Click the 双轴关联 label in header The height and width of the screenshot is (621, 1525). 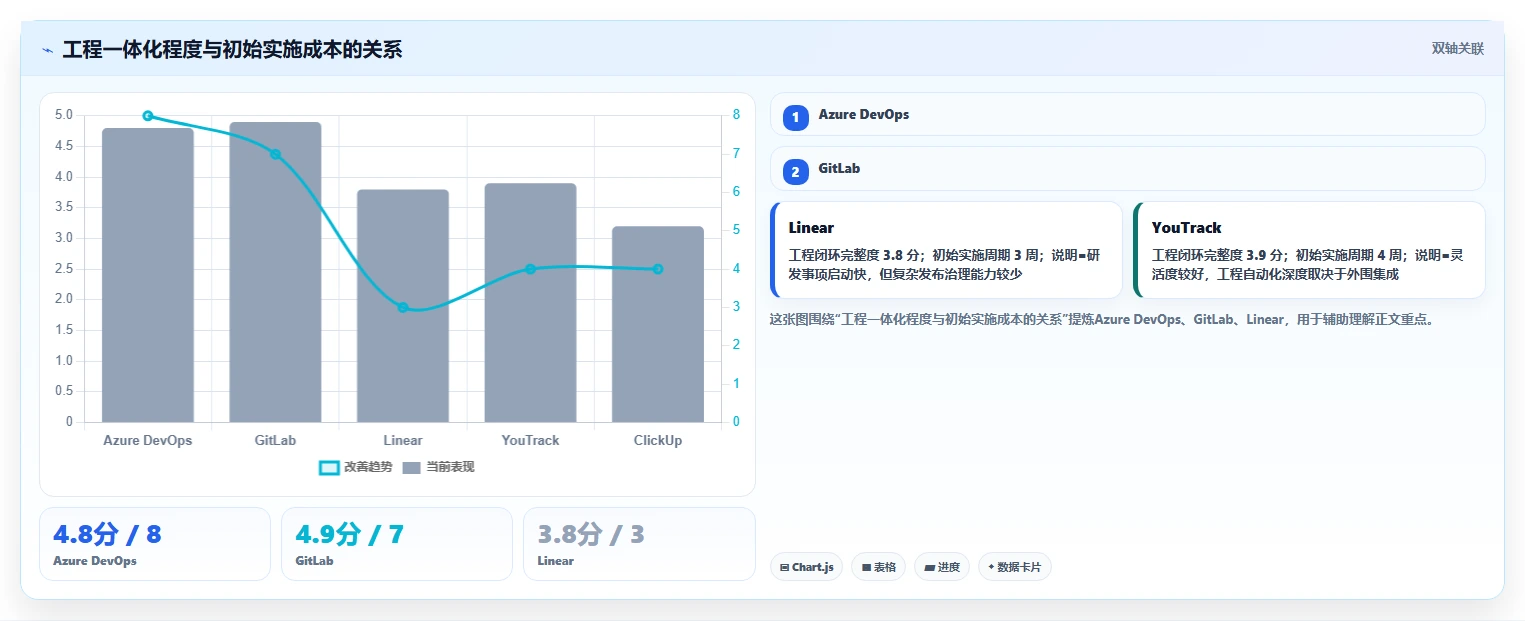tap(1458, 49)
